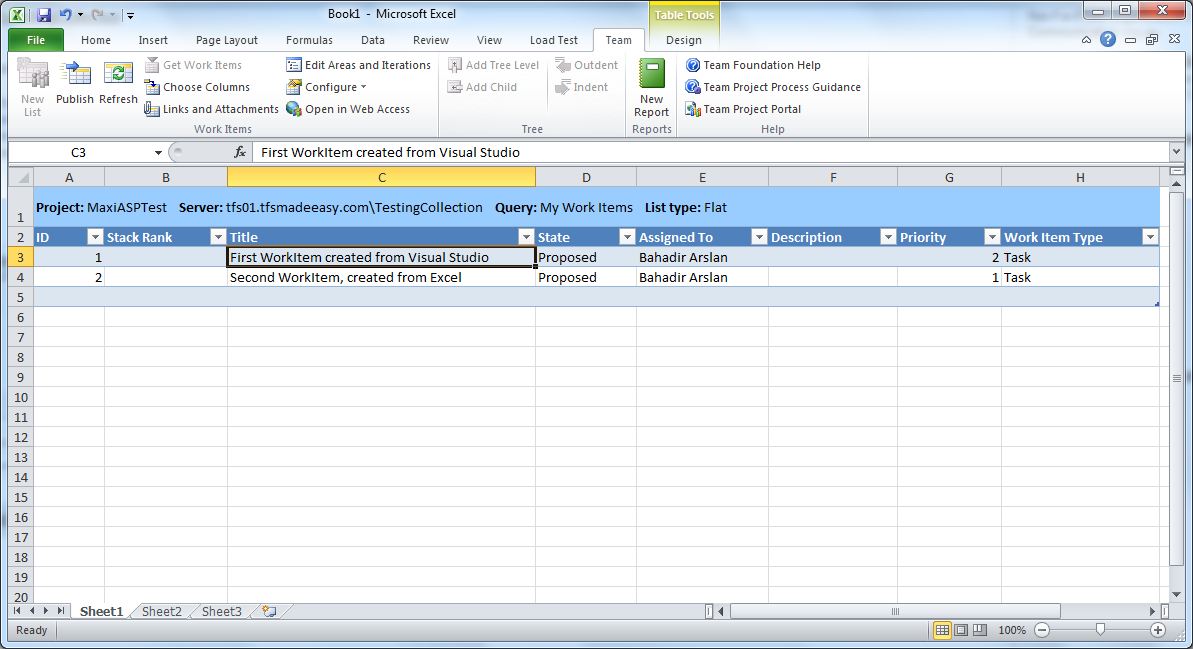
Task: Click Edit Areas and Iterations
Action: click(358, 65)
